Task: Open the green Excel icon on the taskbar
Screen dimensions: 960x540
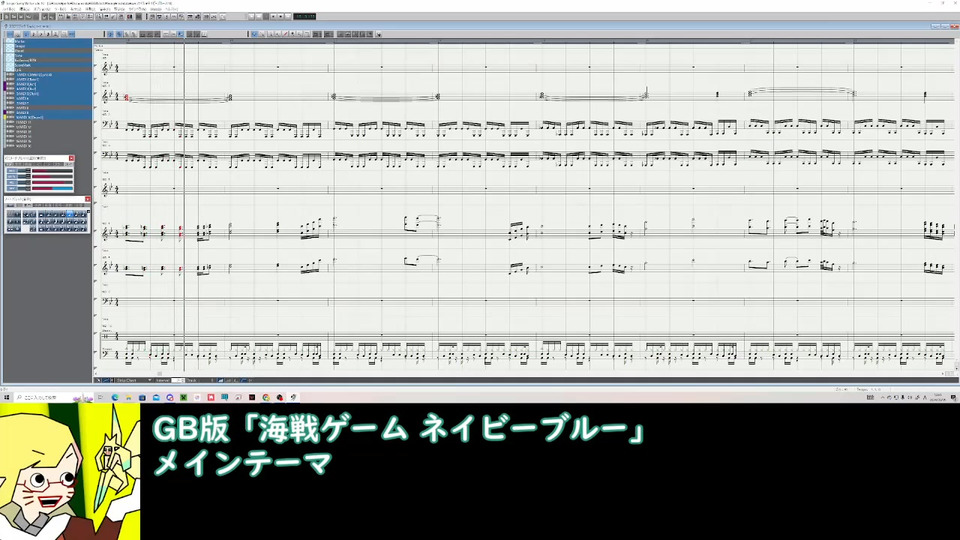Action: [x=183, y=397]
